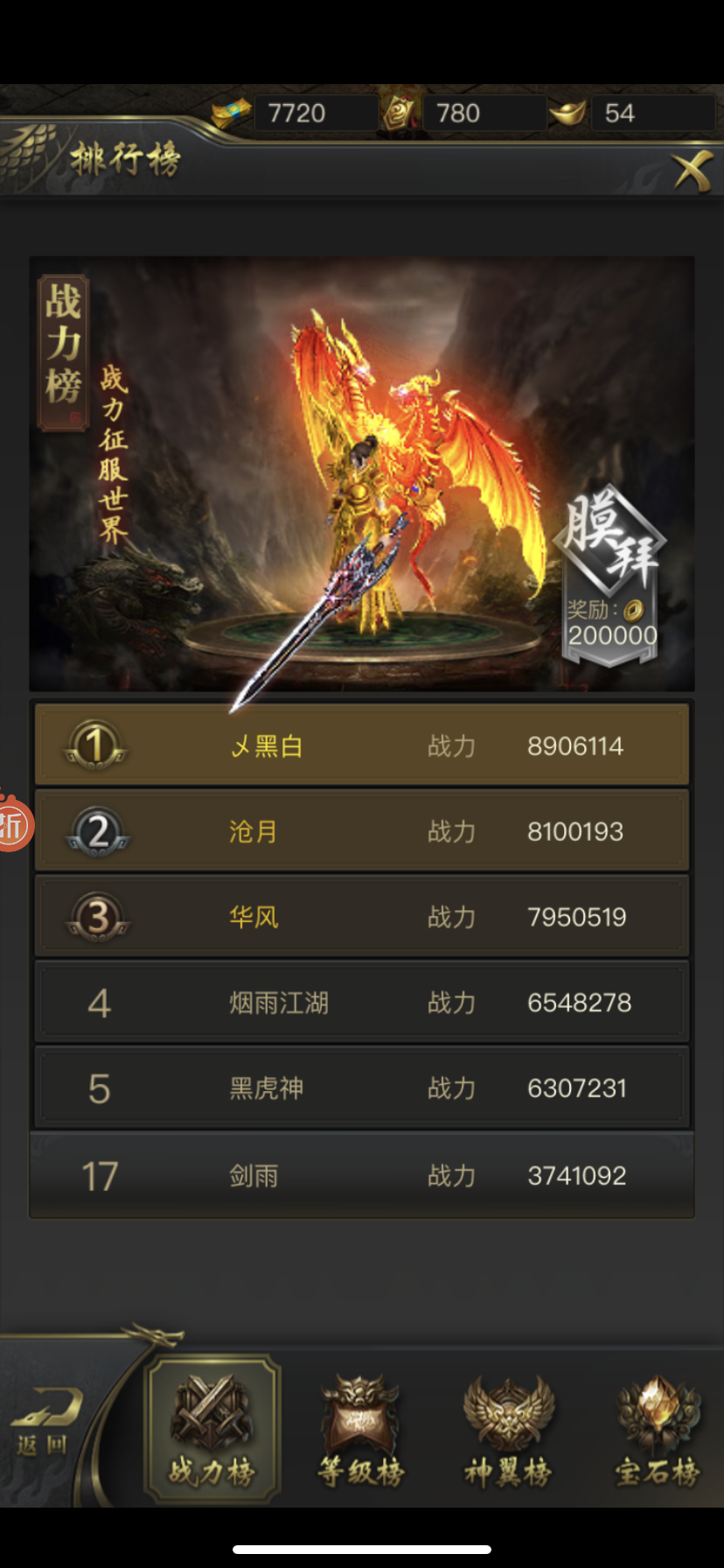
Task: Tap the gold ingot currency icon
Action: [x=568, y=114]
